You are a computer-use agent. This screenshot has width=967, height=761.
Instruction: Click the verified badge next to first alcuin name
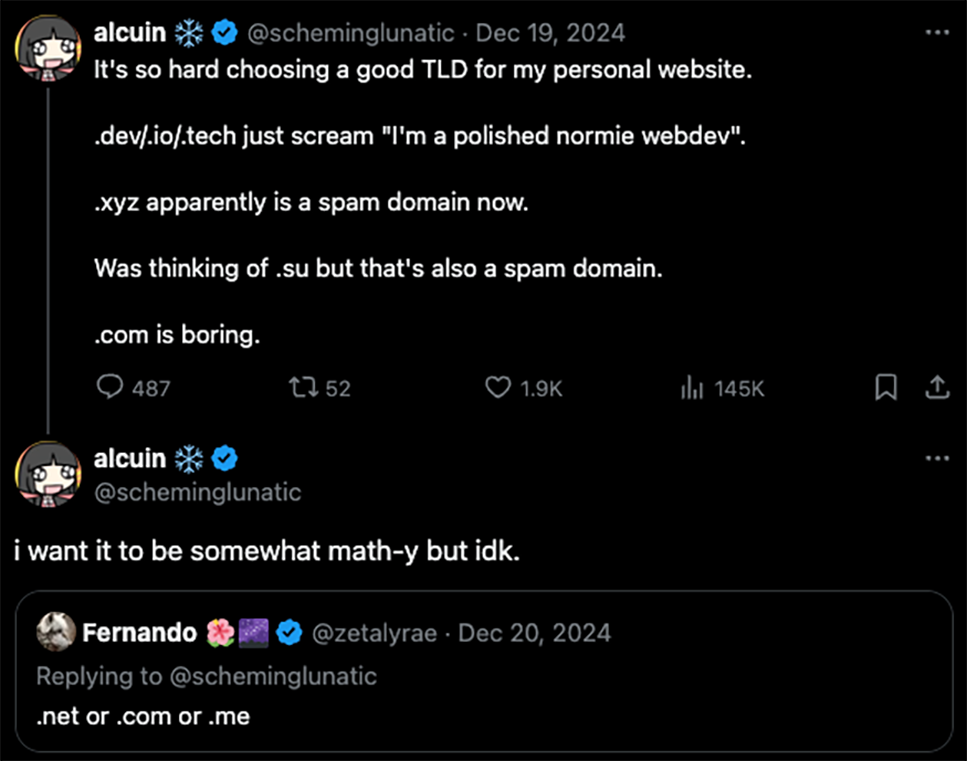[224, 33]
